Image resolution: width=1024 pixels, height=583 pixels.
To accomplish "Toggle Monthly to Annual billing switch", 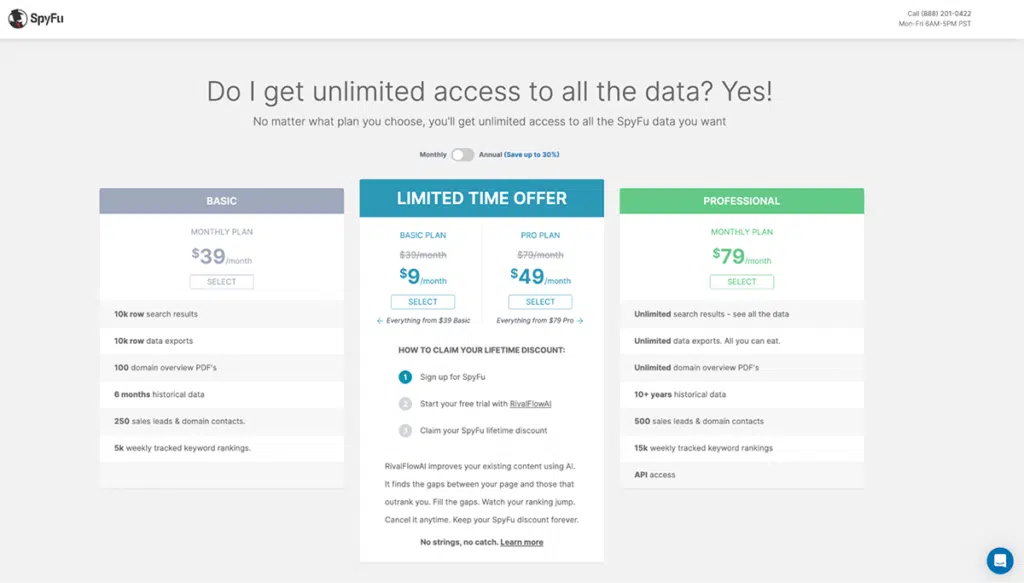I will pyautogui.click(x=462, y=155).
